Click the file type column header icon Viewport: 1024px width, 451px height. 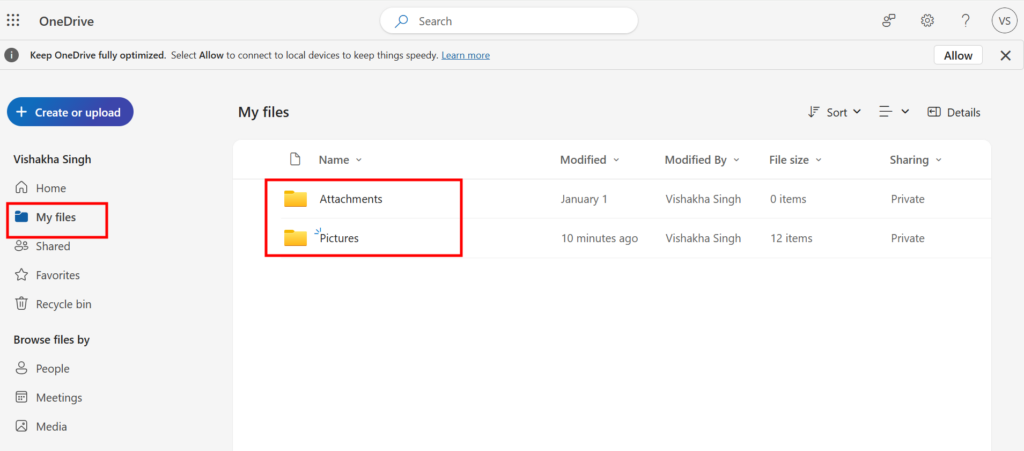(x=295, y=159)
